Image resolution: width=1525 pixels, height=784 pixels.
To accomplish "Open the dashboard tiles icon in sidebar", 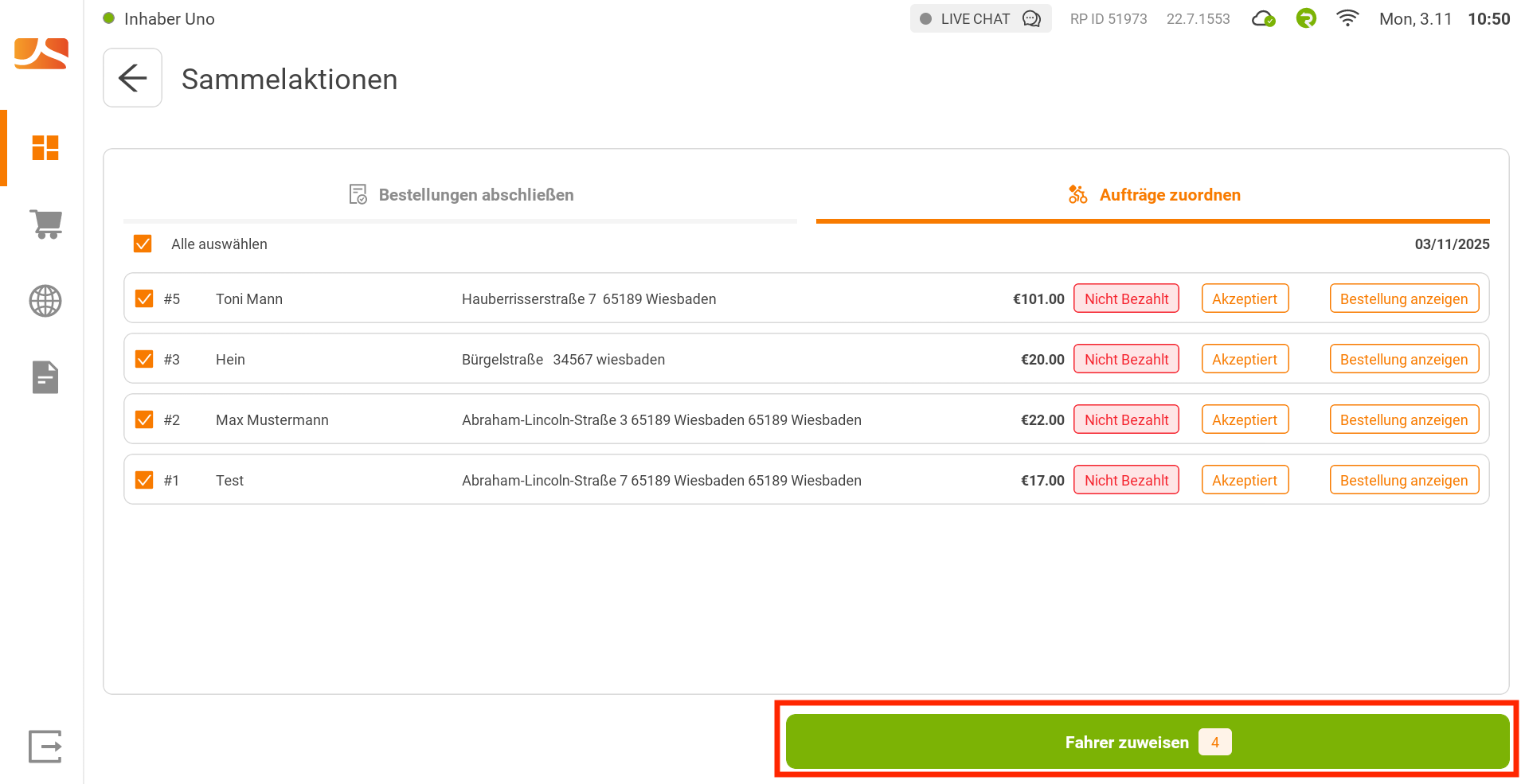I will (45, 148).
